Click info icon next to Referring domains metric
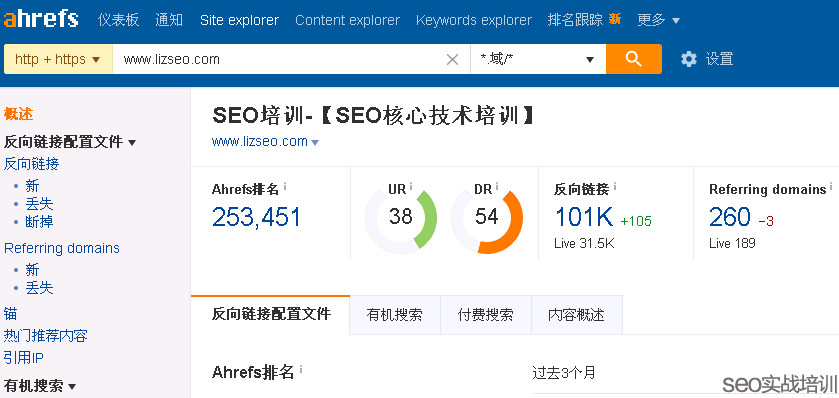Image resolution: width=839 pixels, height=398 pixels. click(x=831, y=187)
